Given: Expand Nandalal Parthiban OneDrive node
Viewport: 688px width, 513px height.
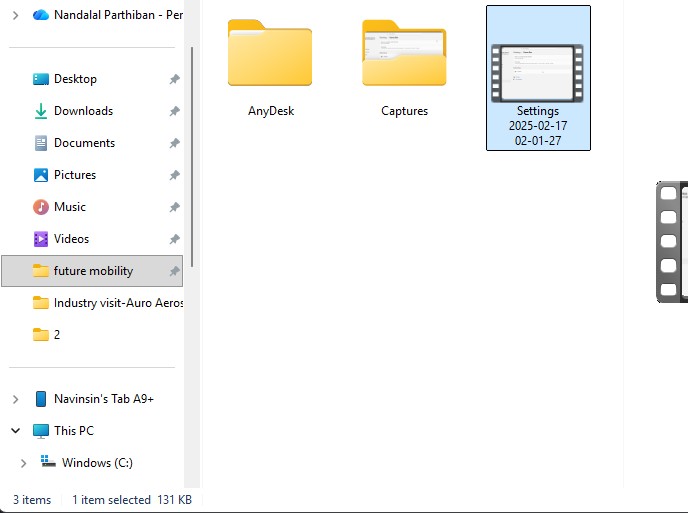Looking at the screenshot, I should (x=15, y=15).
